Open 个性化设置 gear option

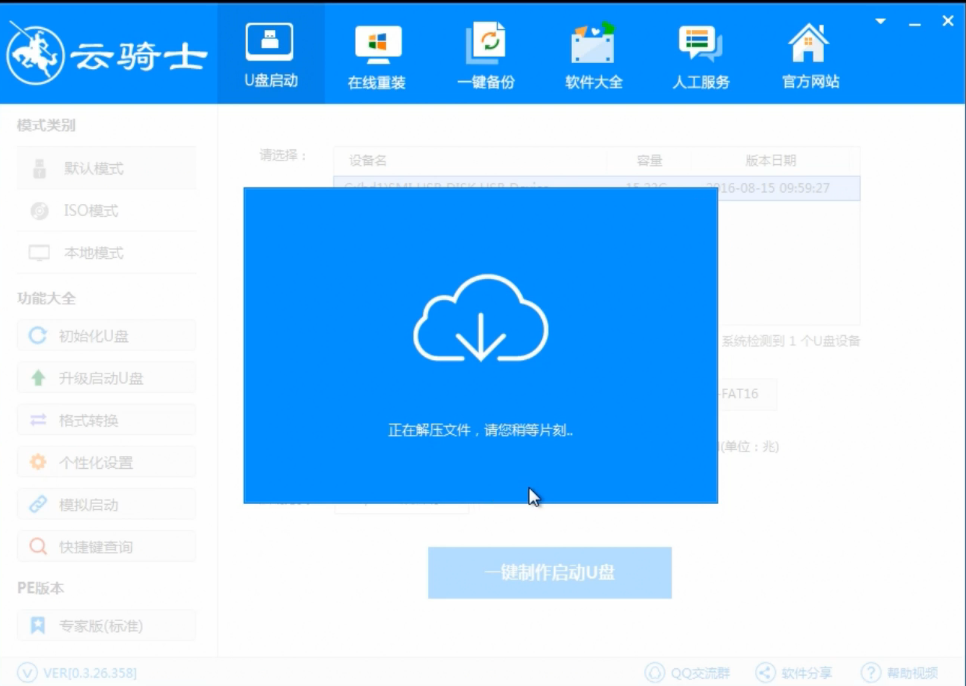coord(106,462)
